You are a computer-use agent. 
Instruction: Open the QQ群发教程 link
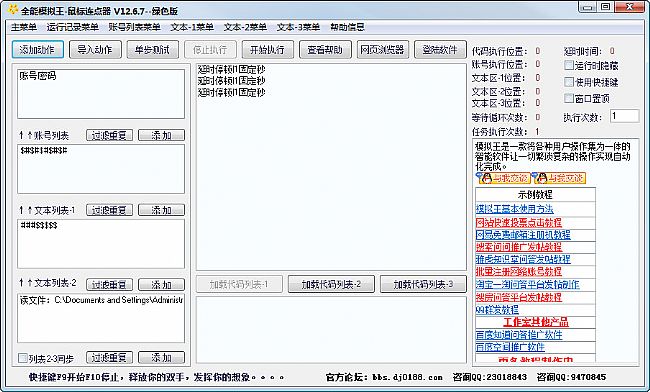click(497, 309)
